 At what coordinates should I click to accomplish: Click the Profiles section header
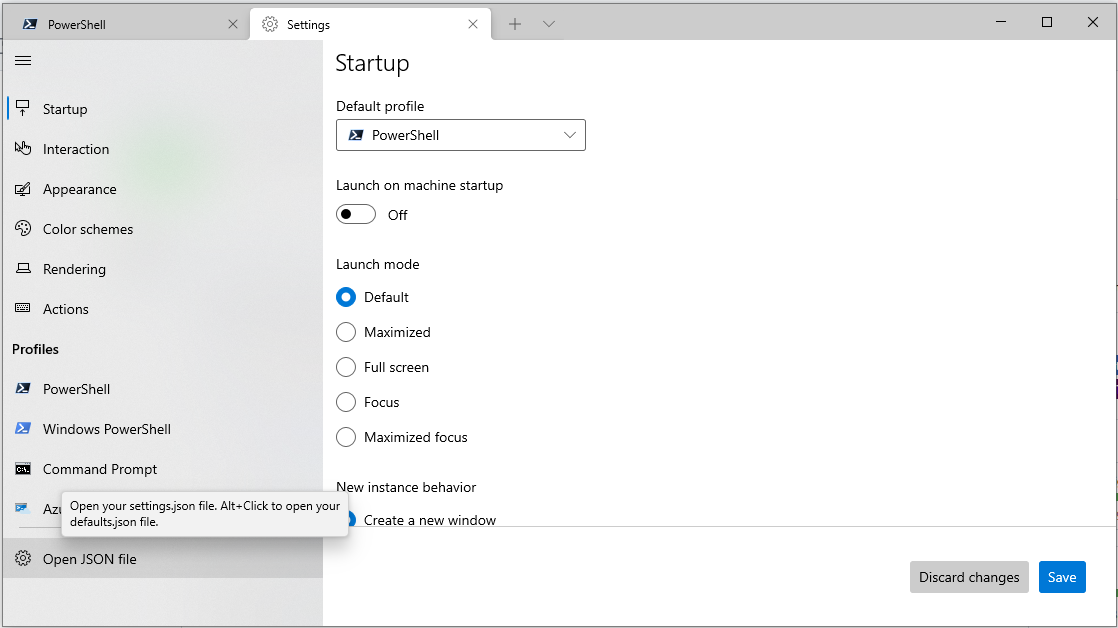(35, 349)
